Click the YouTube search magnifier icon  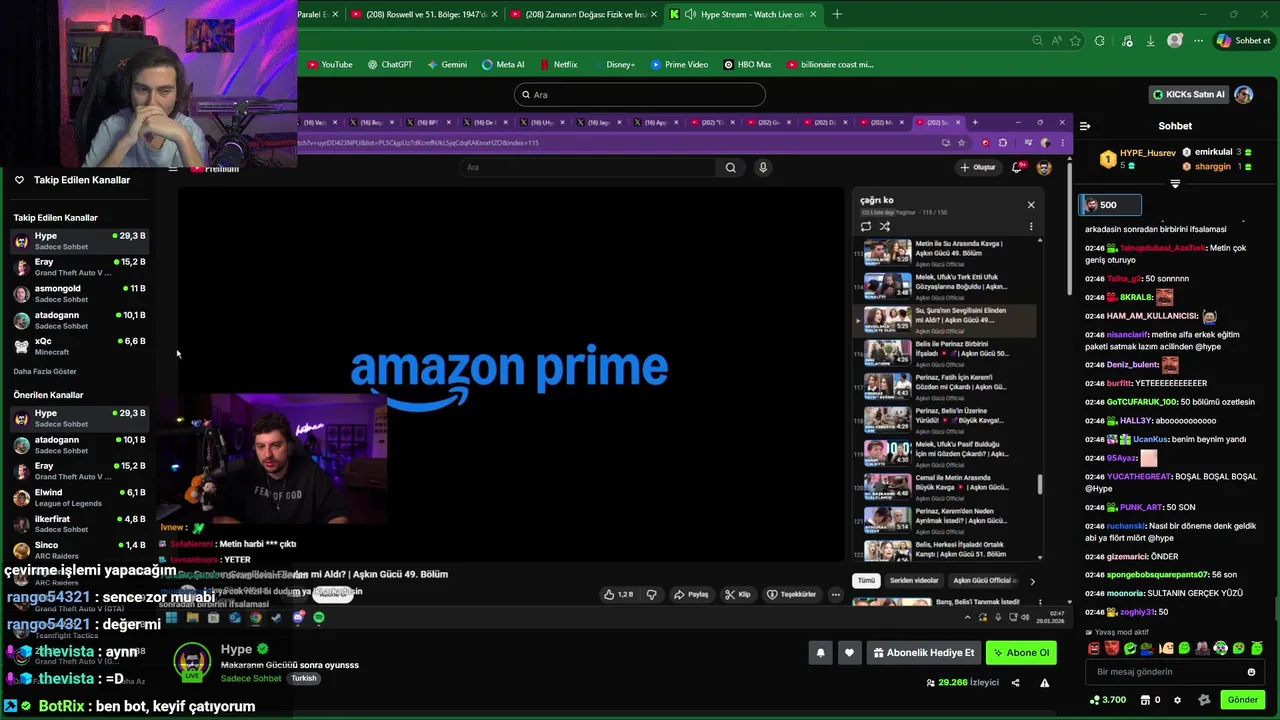click(x=730, y=167)
